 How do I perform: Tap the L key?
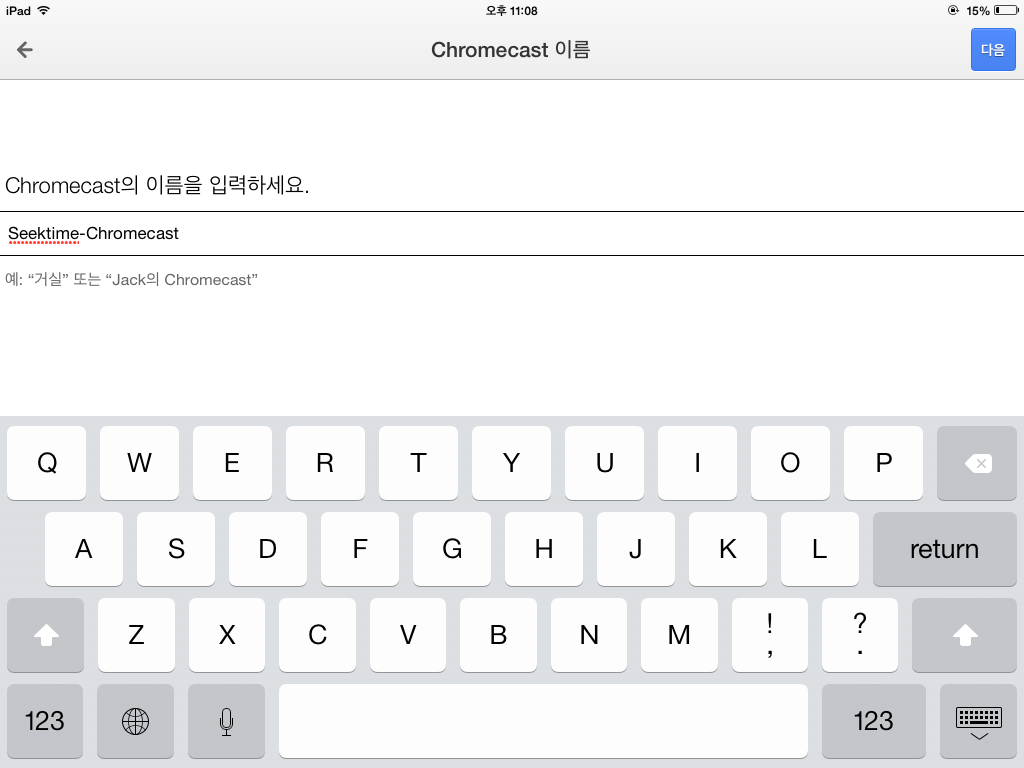(820, 549)
